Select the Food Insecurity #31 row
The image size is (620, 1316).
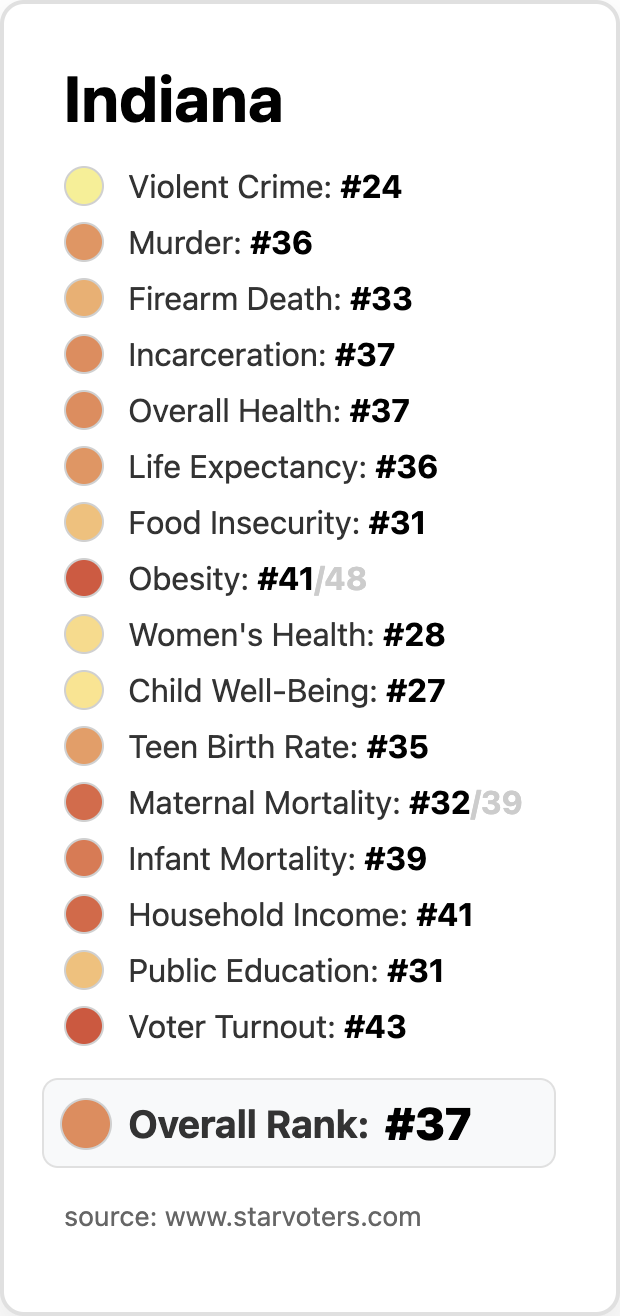(x=277, y=523)
